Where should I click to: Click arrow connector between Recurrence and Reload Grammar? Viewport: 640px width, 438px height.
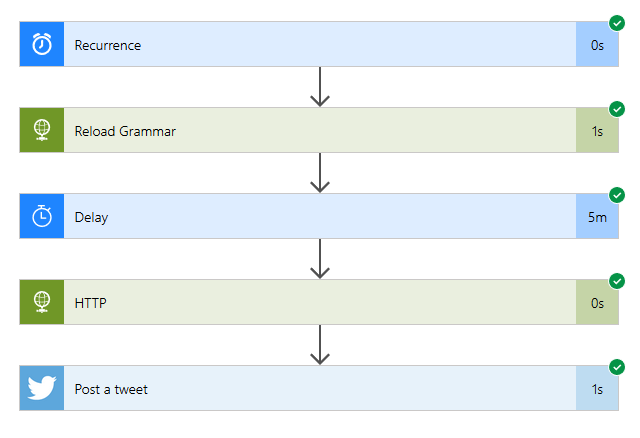(x=320, y=87)
